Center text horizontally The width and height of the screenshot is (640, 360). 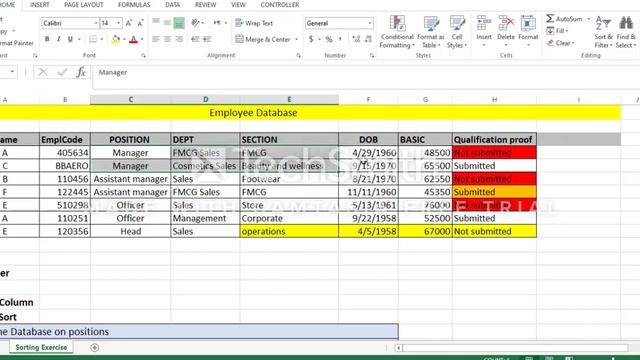click(x=167, y=39)
